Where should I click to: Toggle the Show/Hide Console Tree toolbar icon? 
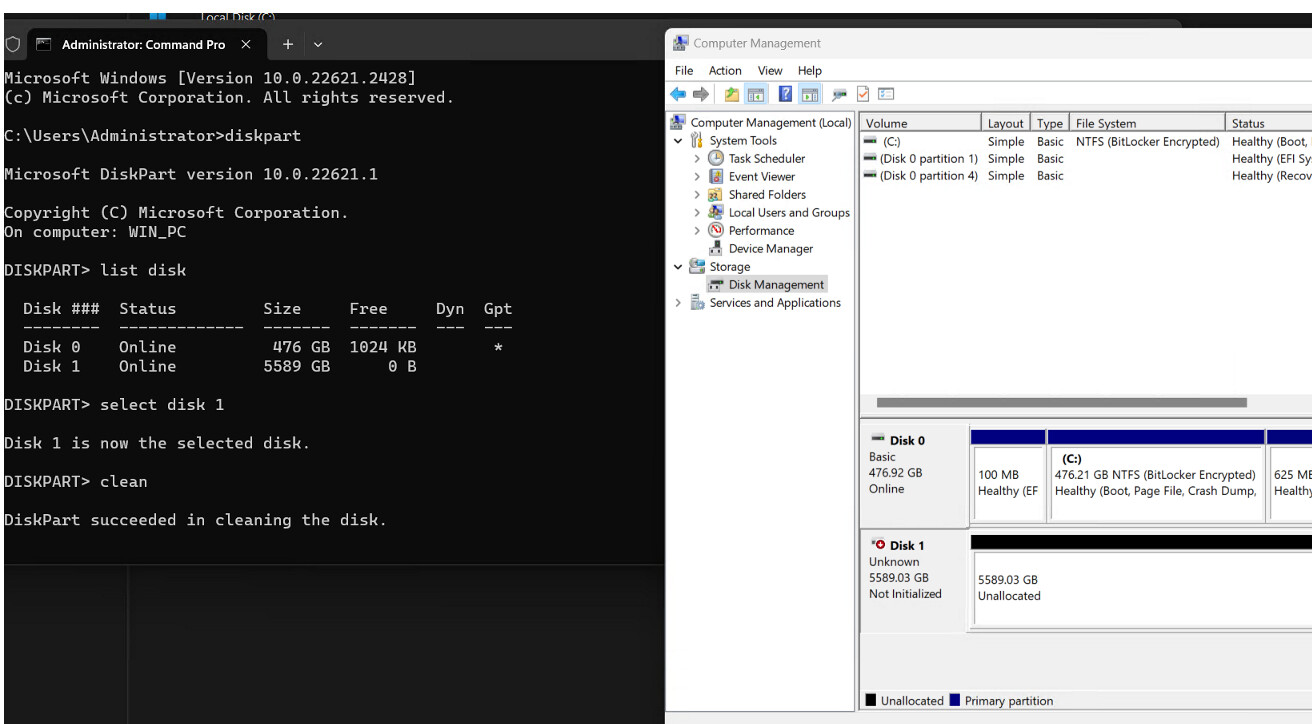tap(756, 94)
